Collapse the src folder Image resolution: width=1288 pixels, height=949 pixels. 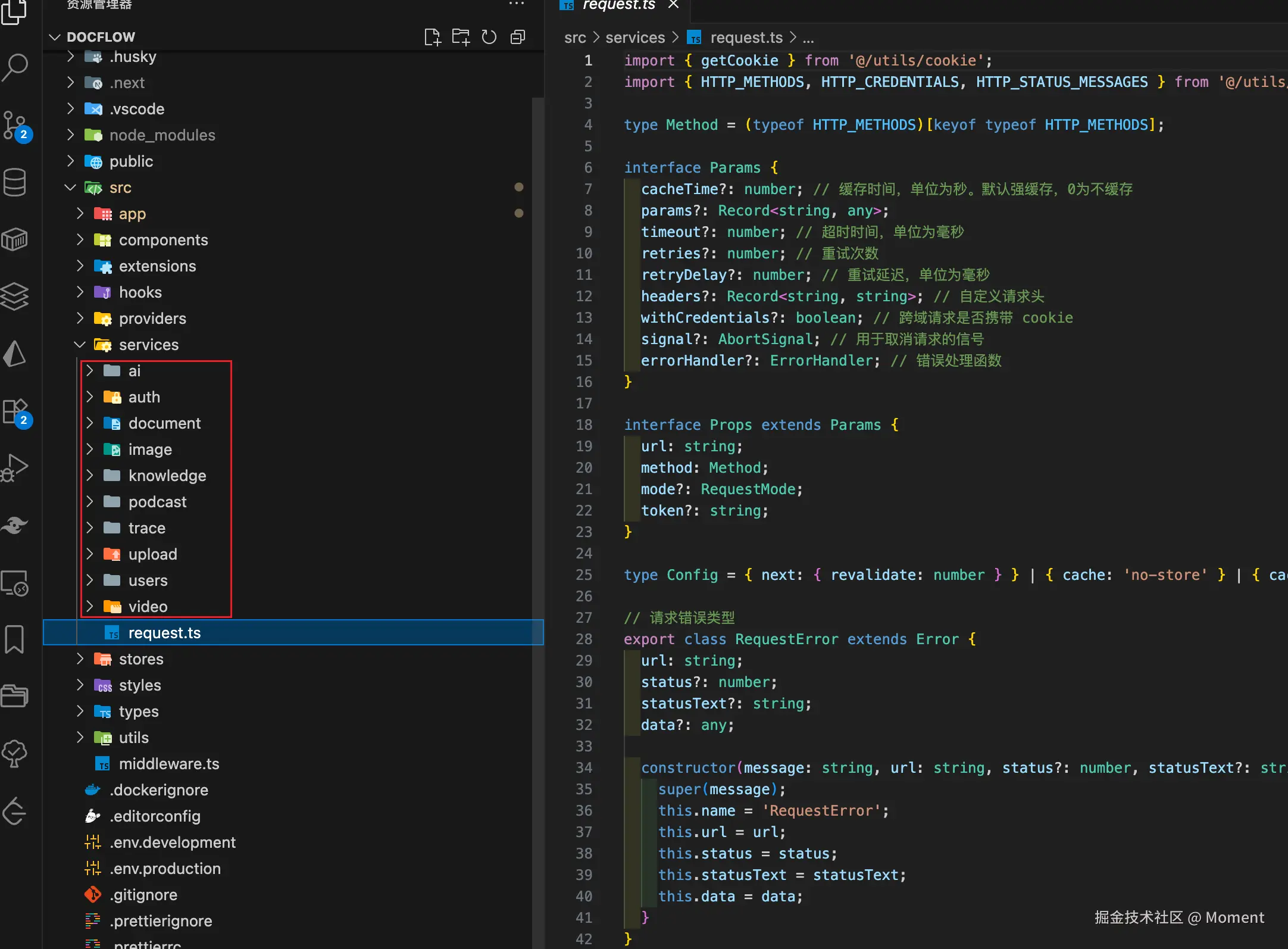tap(70, 188)
